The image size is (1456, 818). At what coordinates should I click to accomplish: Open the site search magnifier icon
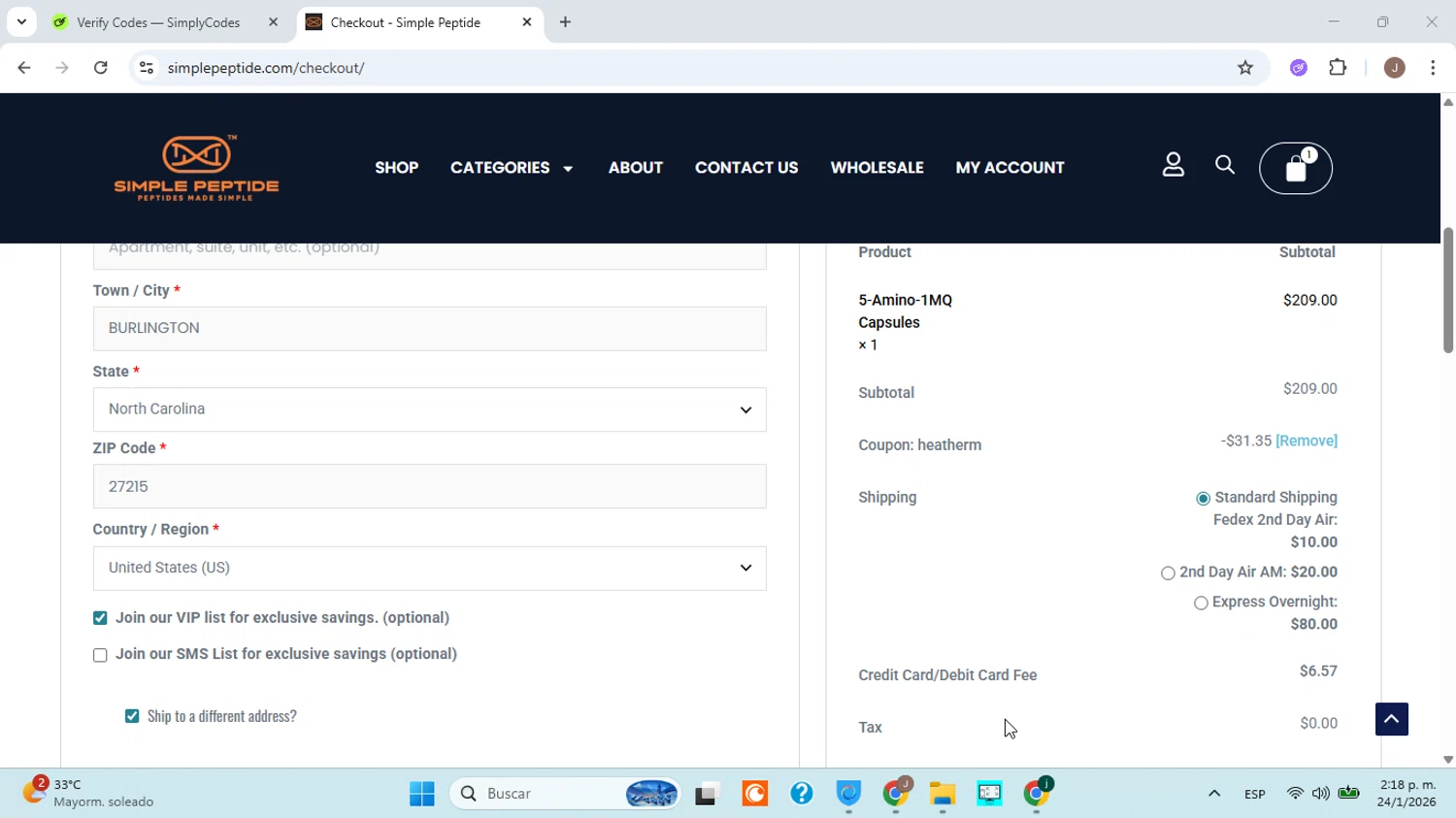click(x=1225, y=165)
